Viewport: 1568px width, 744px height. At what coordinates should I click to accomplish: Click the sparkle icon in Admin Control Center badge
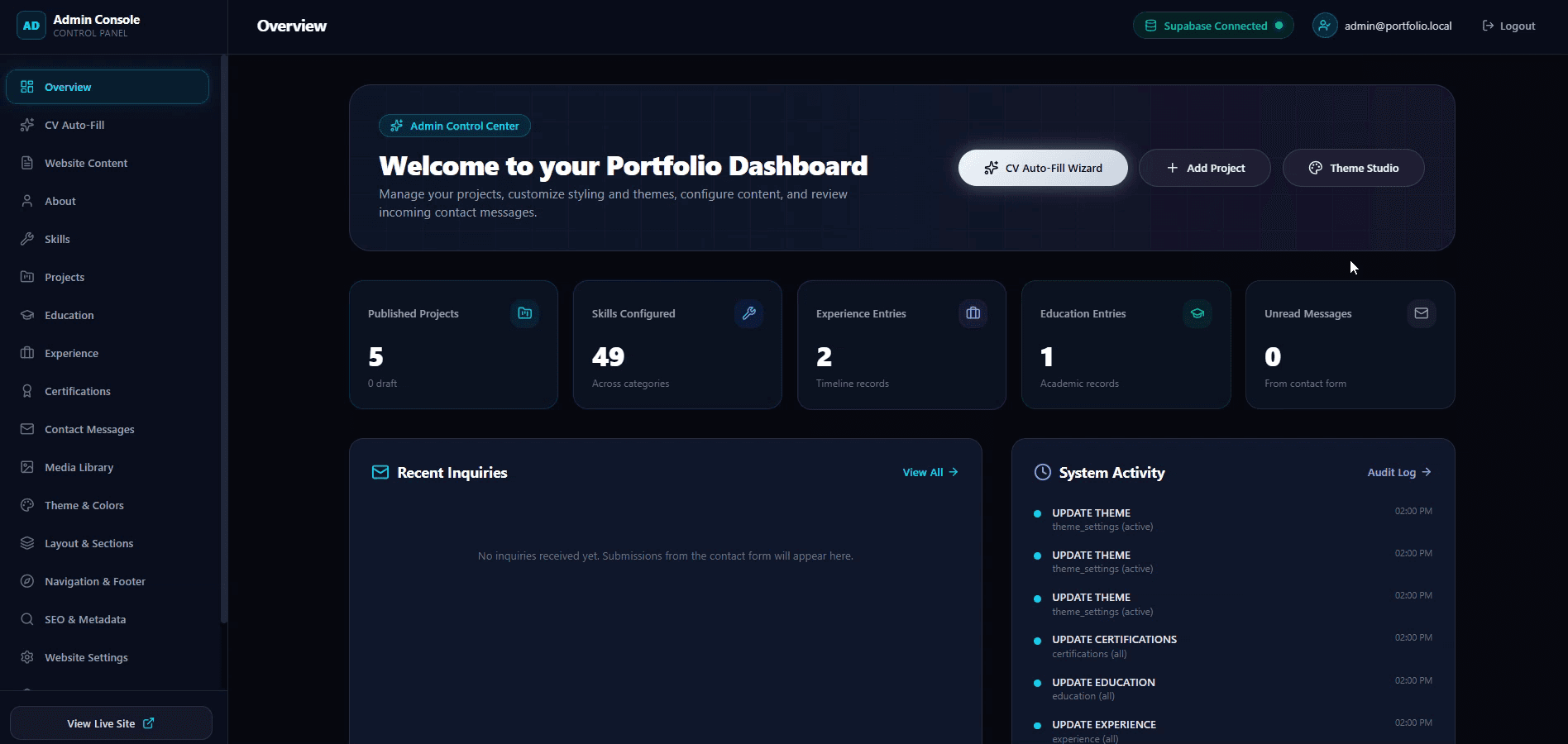tap(397, 126)
